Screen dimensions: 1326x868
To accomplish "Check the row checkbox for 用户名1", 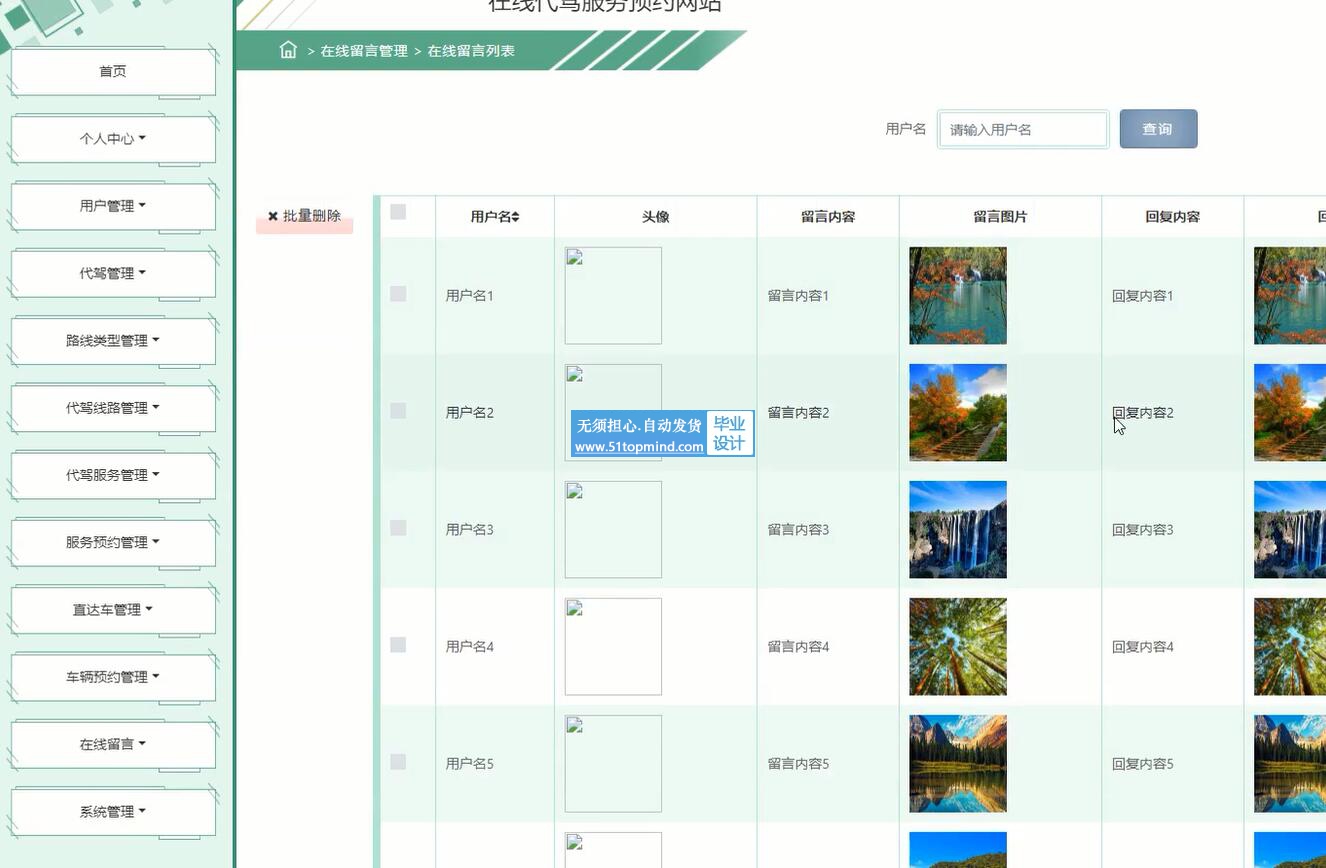I will (x=398, y=294).
